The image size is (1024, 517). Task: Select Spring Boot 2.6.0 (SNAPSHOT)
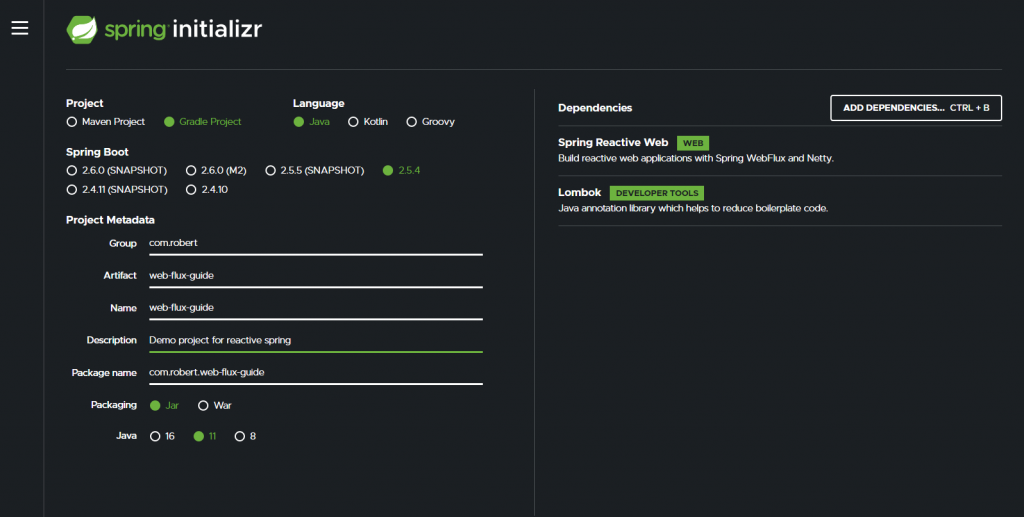117,170
